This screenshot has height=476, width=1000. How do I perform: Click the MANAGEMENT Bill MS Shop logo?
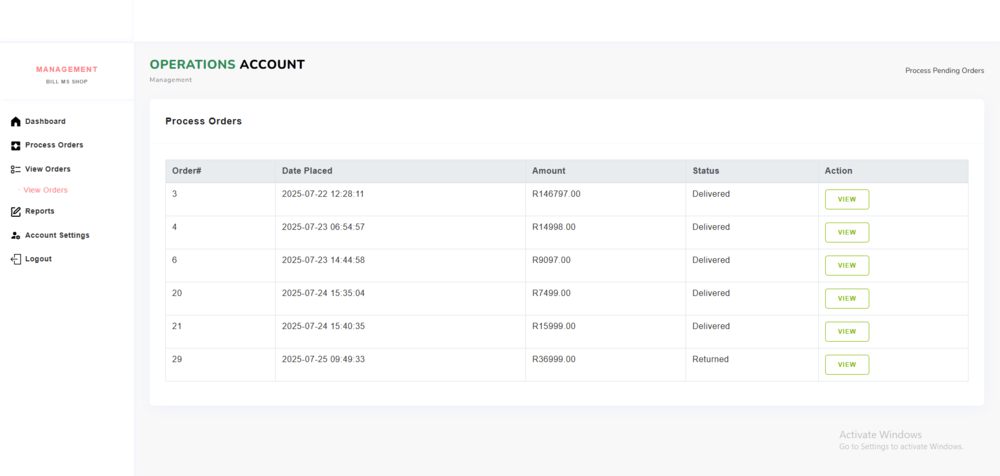(67, 74)
